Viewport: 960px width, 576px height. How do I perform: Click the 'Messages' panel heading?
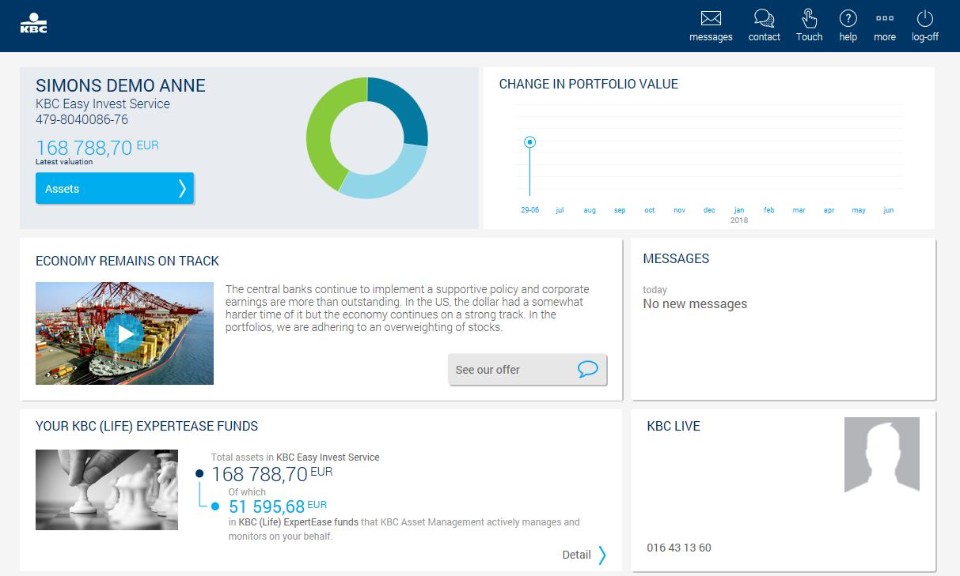tap(676, 258)
